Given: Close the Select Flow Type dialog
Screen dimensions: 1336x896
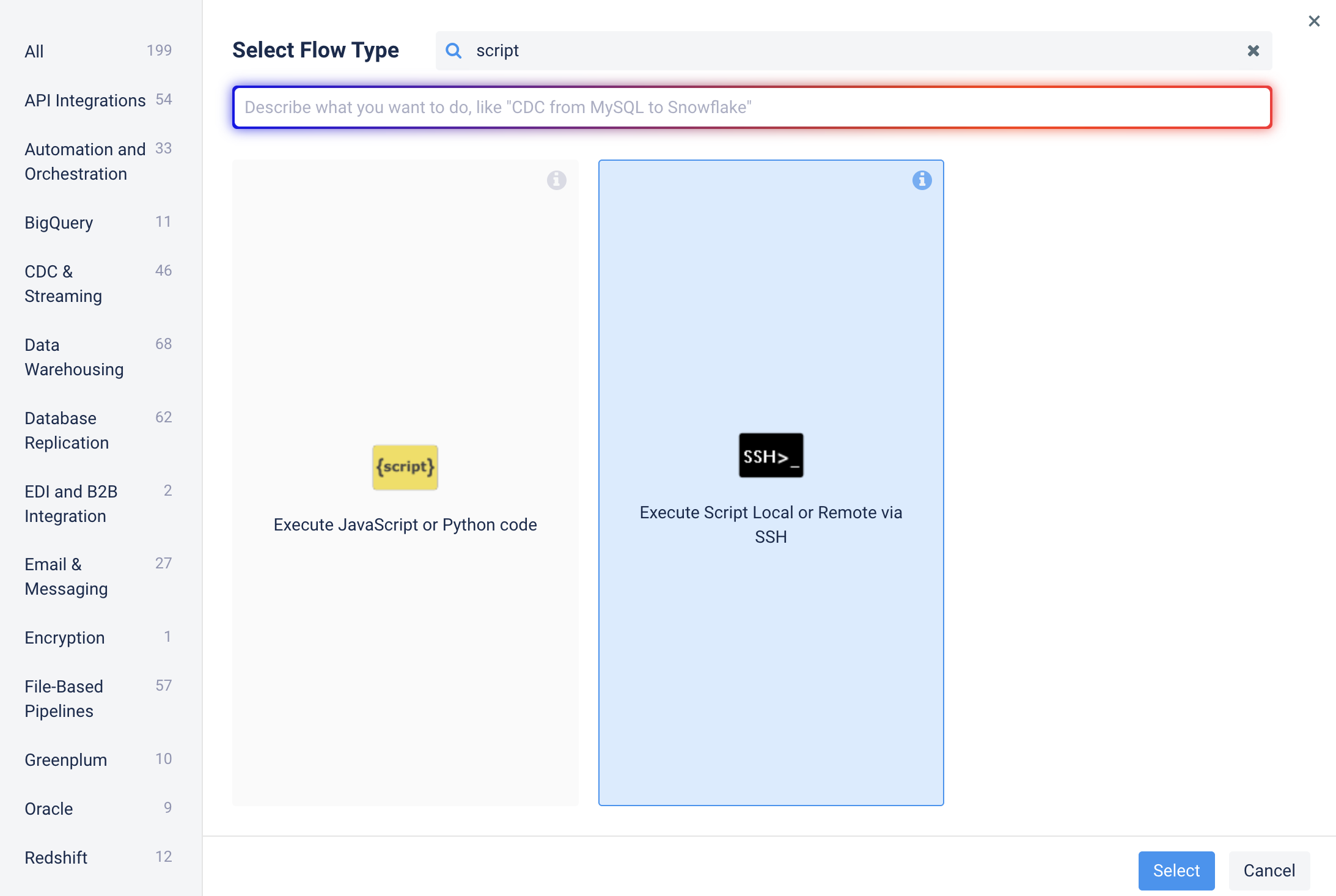Looking at the screenshot, I should [x=1314, y=20].
